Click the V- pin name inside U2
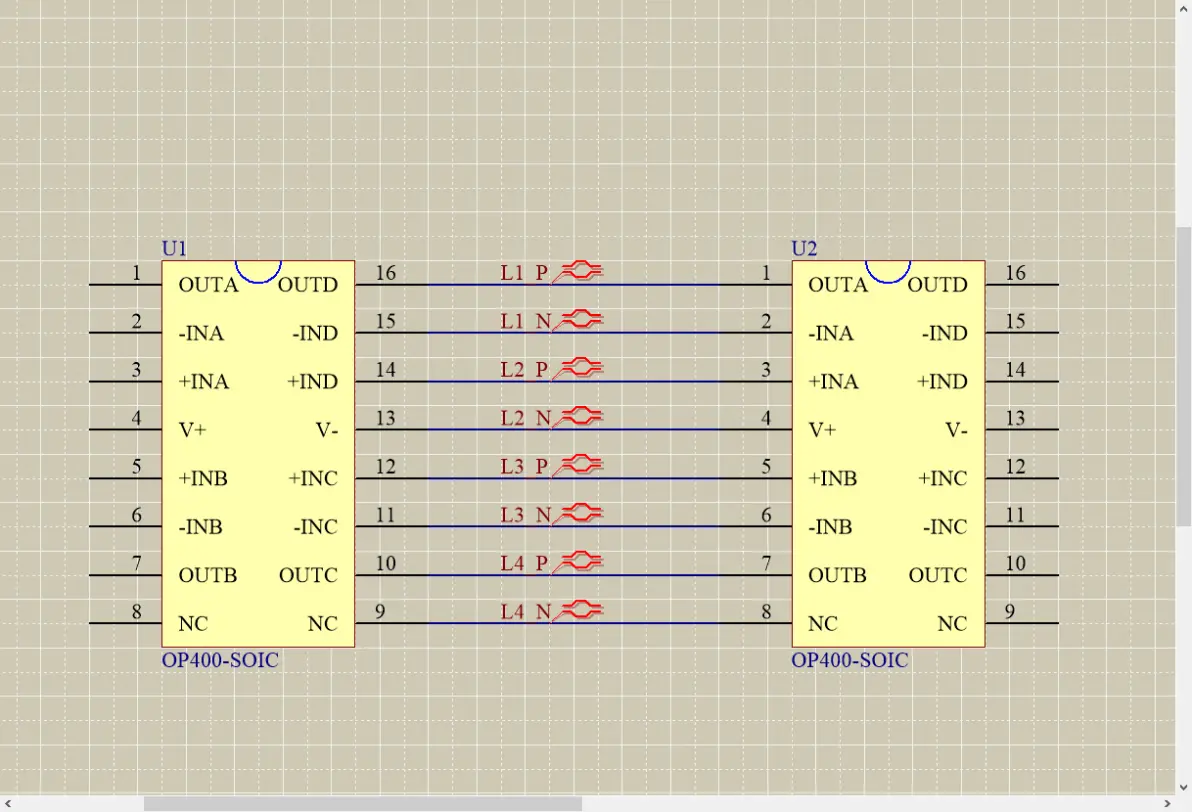Screen dimensions: 1192x812 point(956,430)
